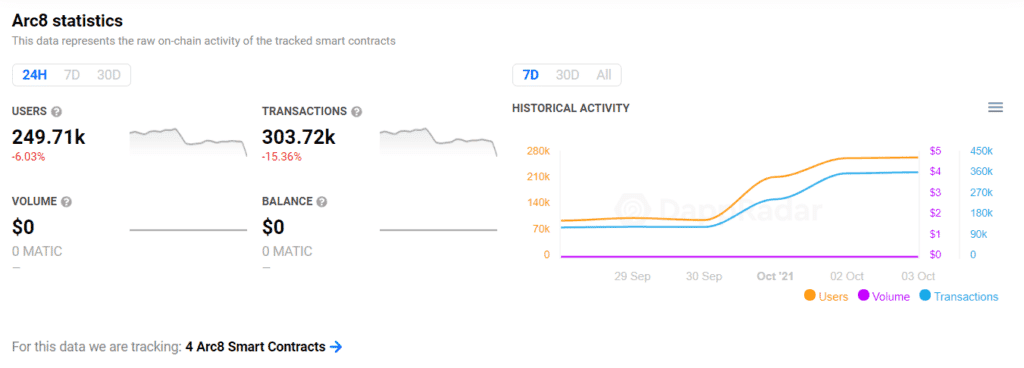
Task: Click the Balance help question-mark icon
Action: [x=322, y=202]
